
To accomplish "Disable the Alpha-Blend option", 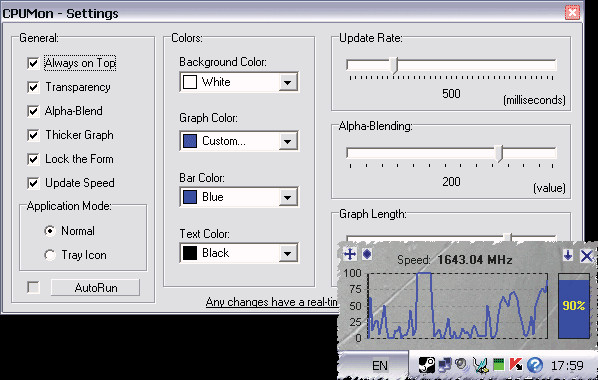I will (x=33, y=111).
